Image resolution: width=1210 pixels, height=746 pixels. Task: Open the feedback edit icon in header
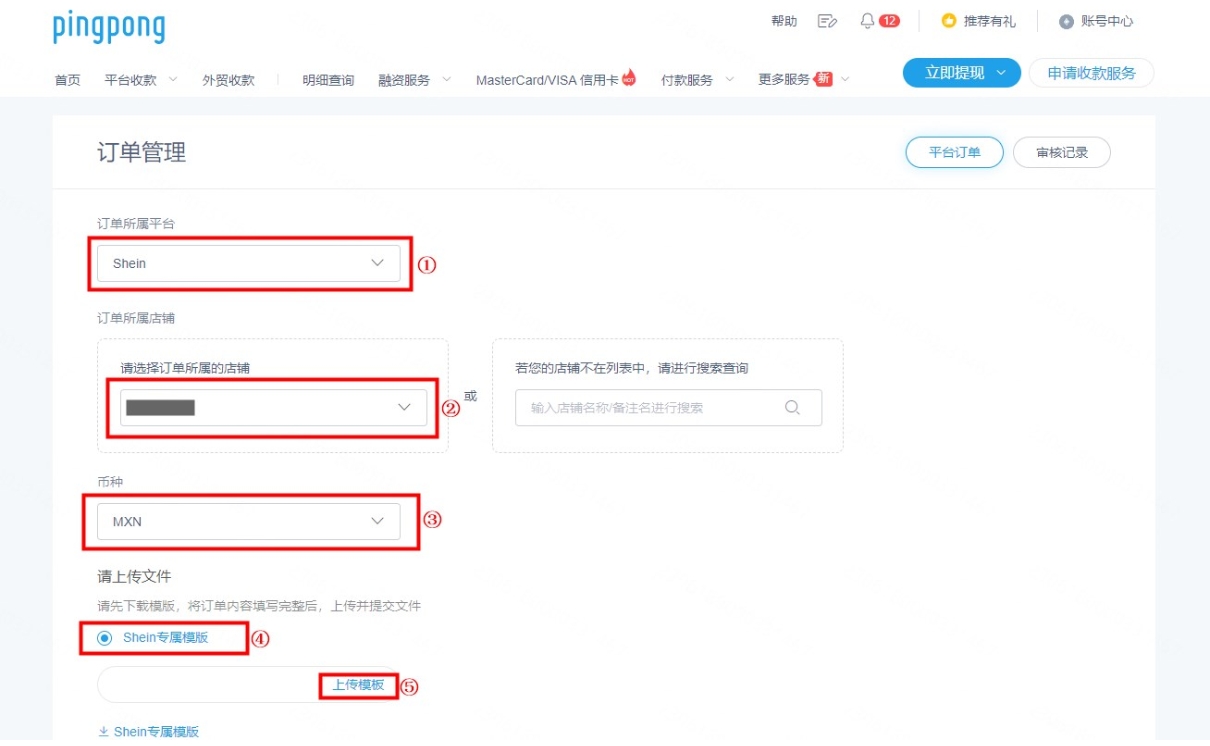827,21
